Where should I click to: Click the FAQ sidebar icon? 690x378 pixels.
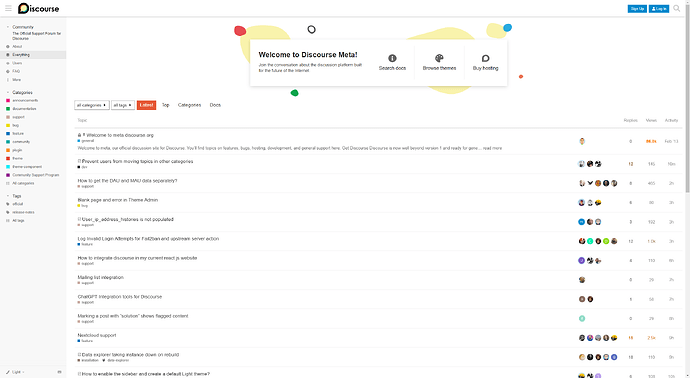click(7, 71)
